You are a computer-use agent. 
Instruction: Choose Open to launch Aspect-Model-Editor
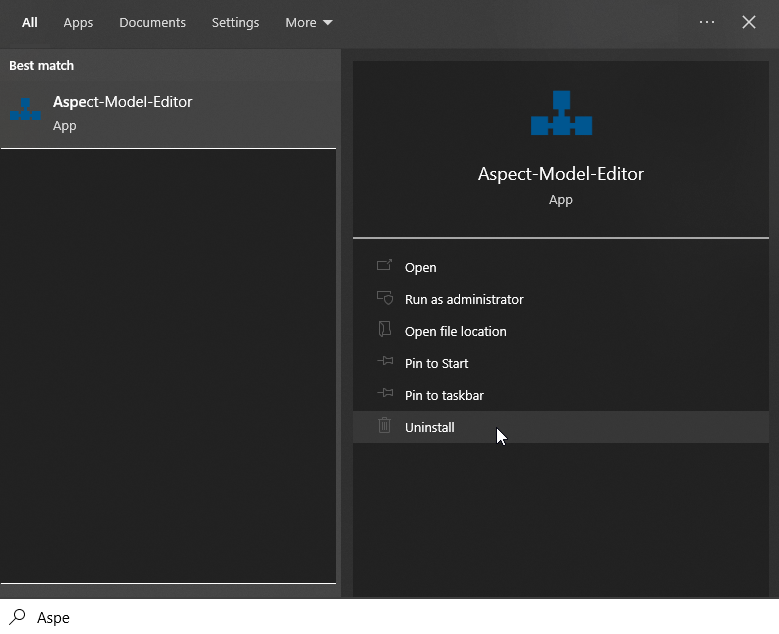point(421,267)
